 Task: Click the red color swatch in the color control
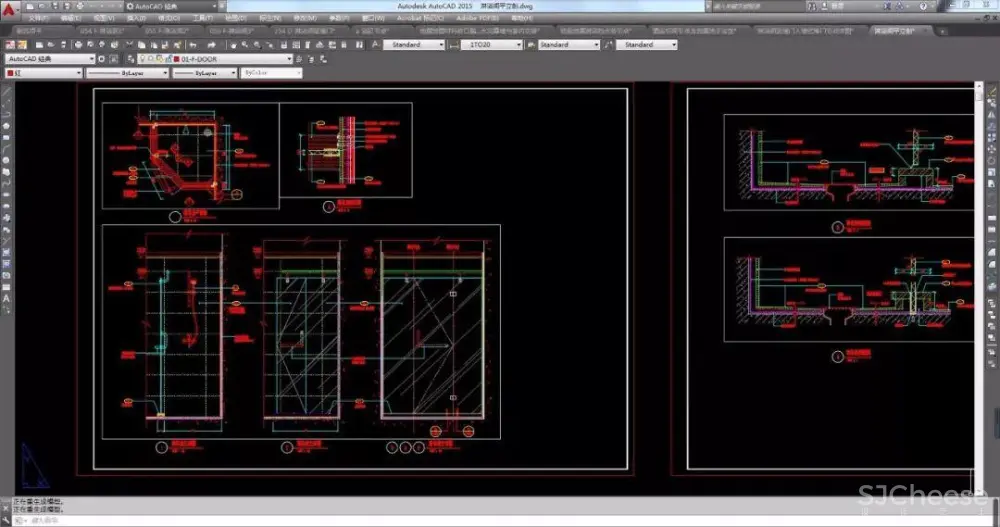pyautogui.click(x=11, y=73)
